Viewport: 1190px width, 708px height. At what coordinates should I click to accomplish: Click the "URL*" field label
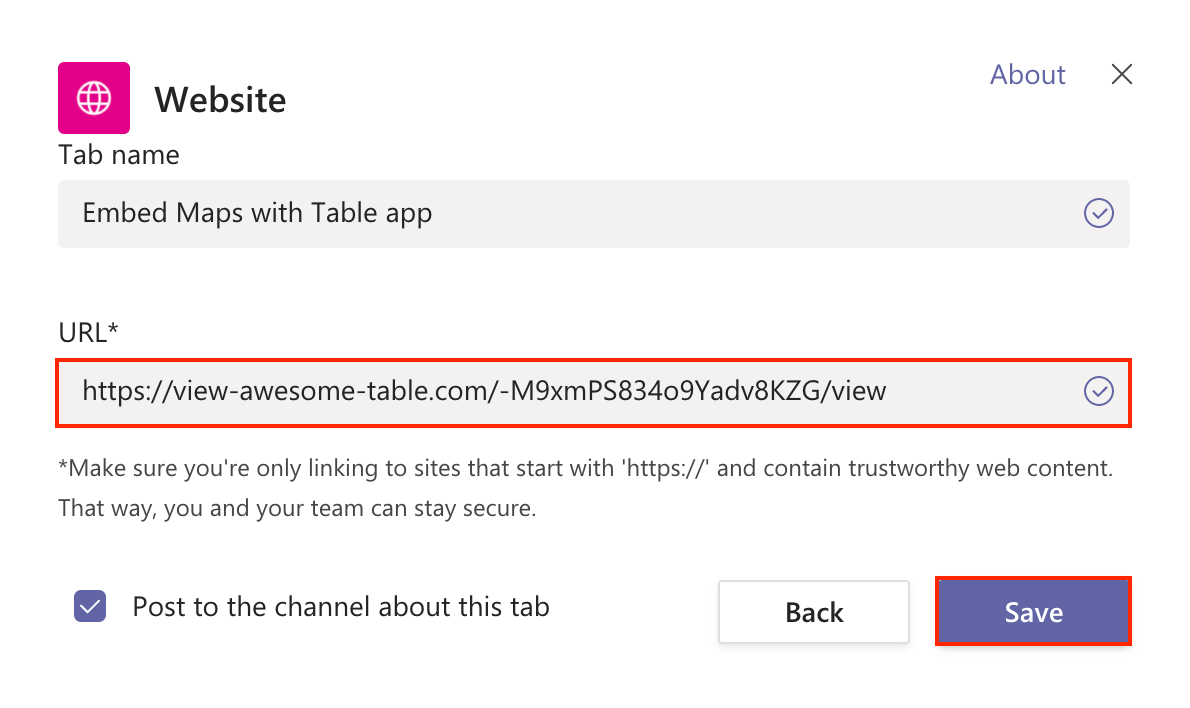pyautogui.click(x=89, y=332)
